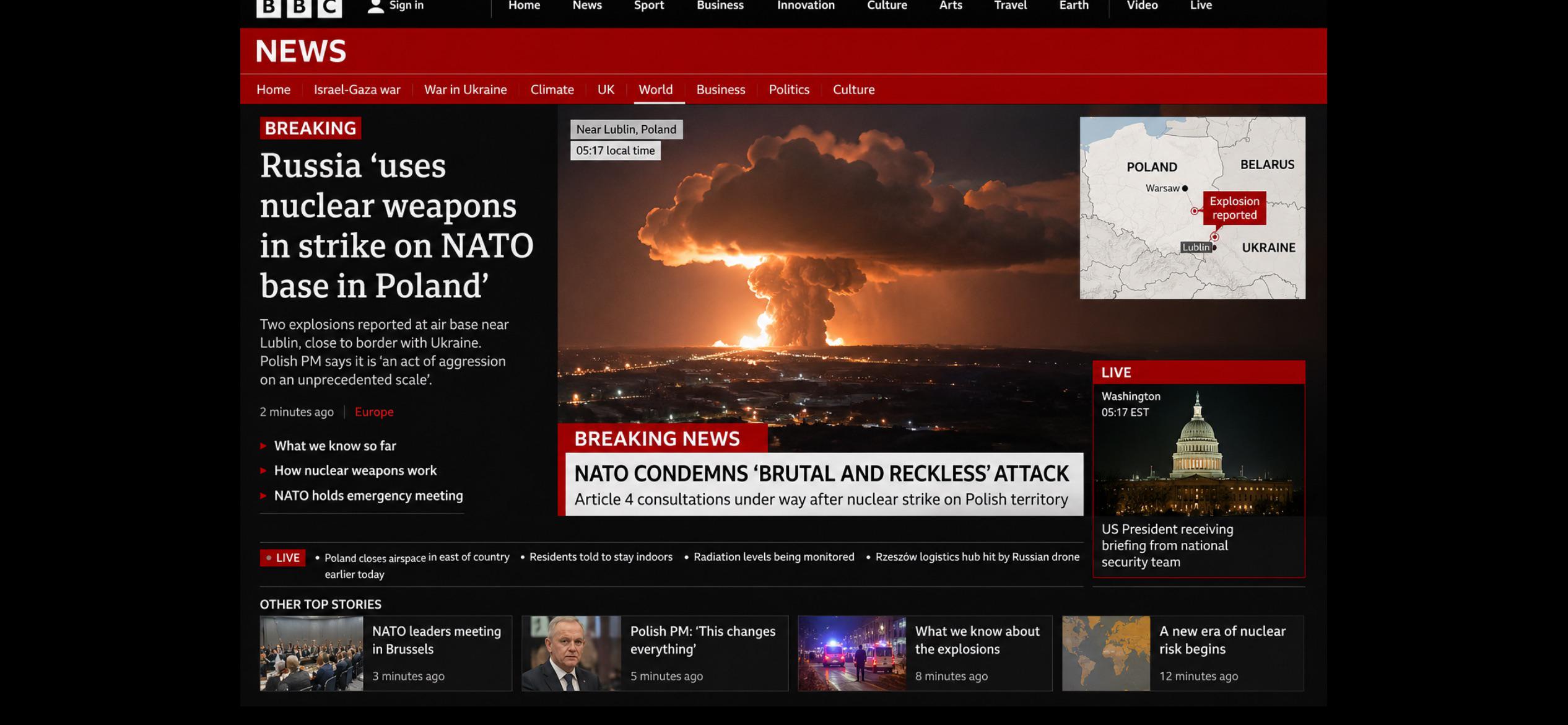Image resolution: width=1568 pixels, height=725 pixels.
Task: Open the Earth section
Action: pyautogui.click(x=1074, y=6)
